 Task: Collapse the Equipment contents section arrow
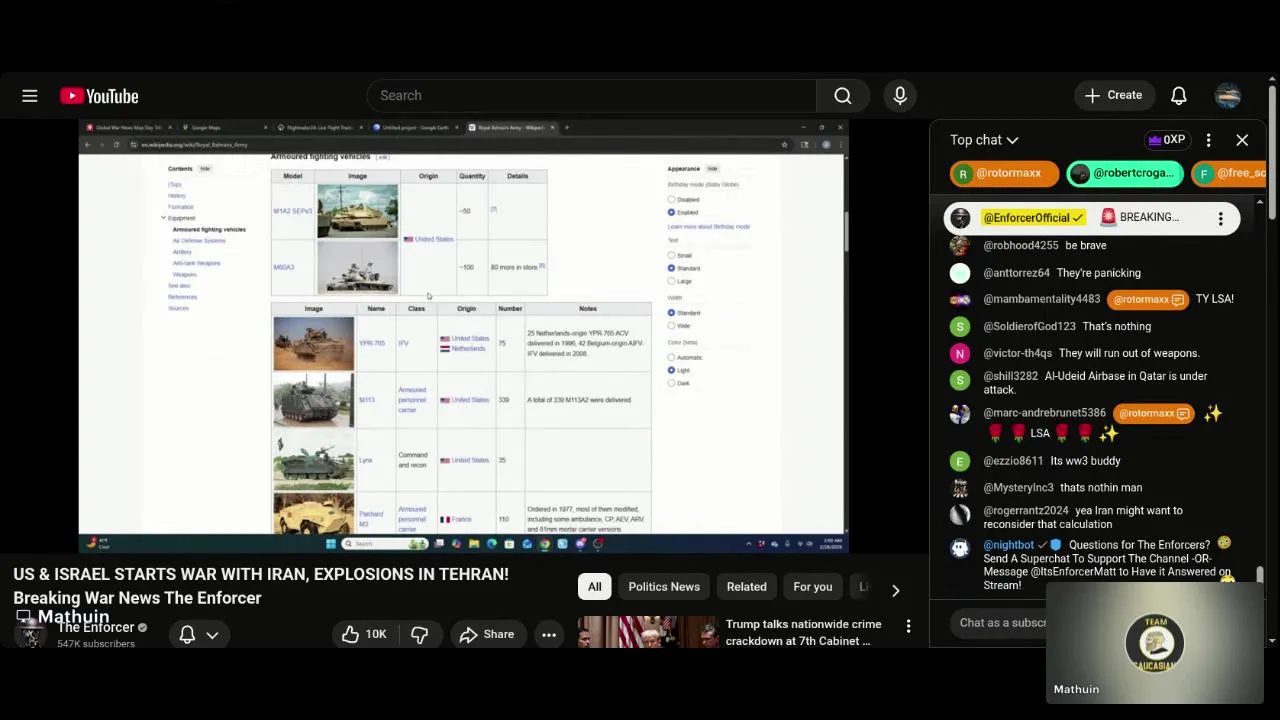click(163, 218)
